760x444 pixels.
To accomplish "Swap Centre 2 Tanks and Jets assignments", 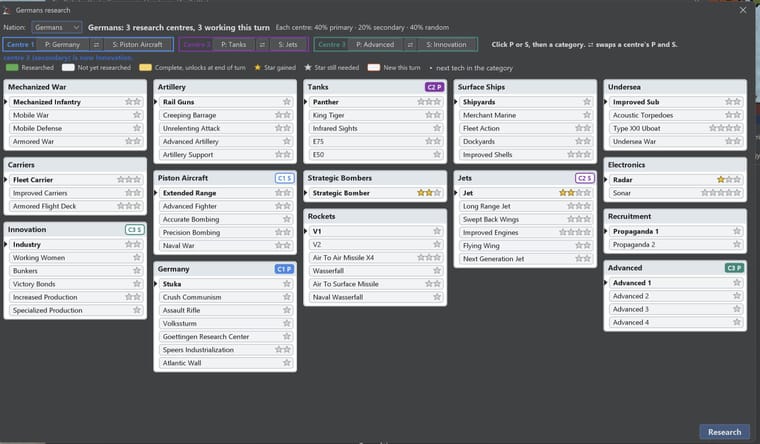I will pyautogui.click(x=262, y=45).
